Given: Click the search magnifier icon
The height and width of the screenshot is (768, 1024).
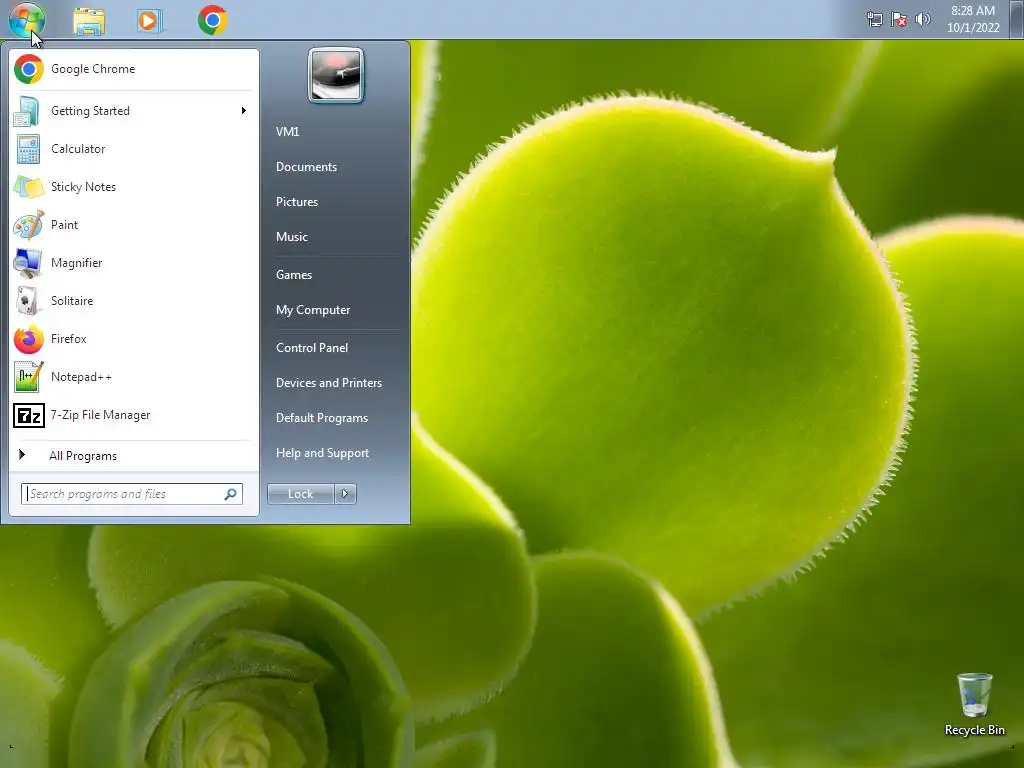Looking at the screenshot, I should (x=231, y=494).
